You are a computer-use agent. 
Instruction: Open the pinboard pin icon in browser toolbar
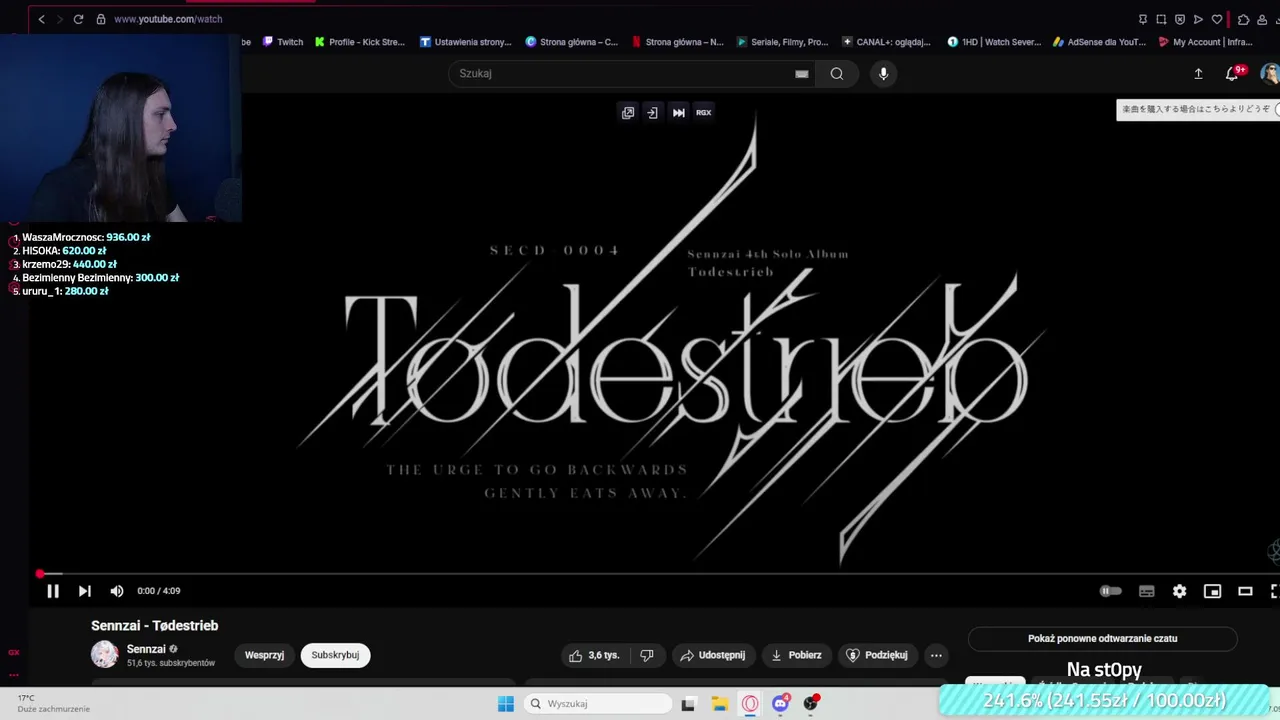pos(1143,19)
